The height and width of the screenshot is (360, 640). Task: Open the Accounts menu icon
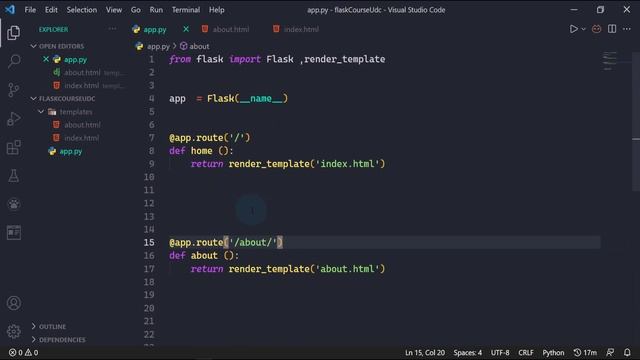click(x=13, y=303)
